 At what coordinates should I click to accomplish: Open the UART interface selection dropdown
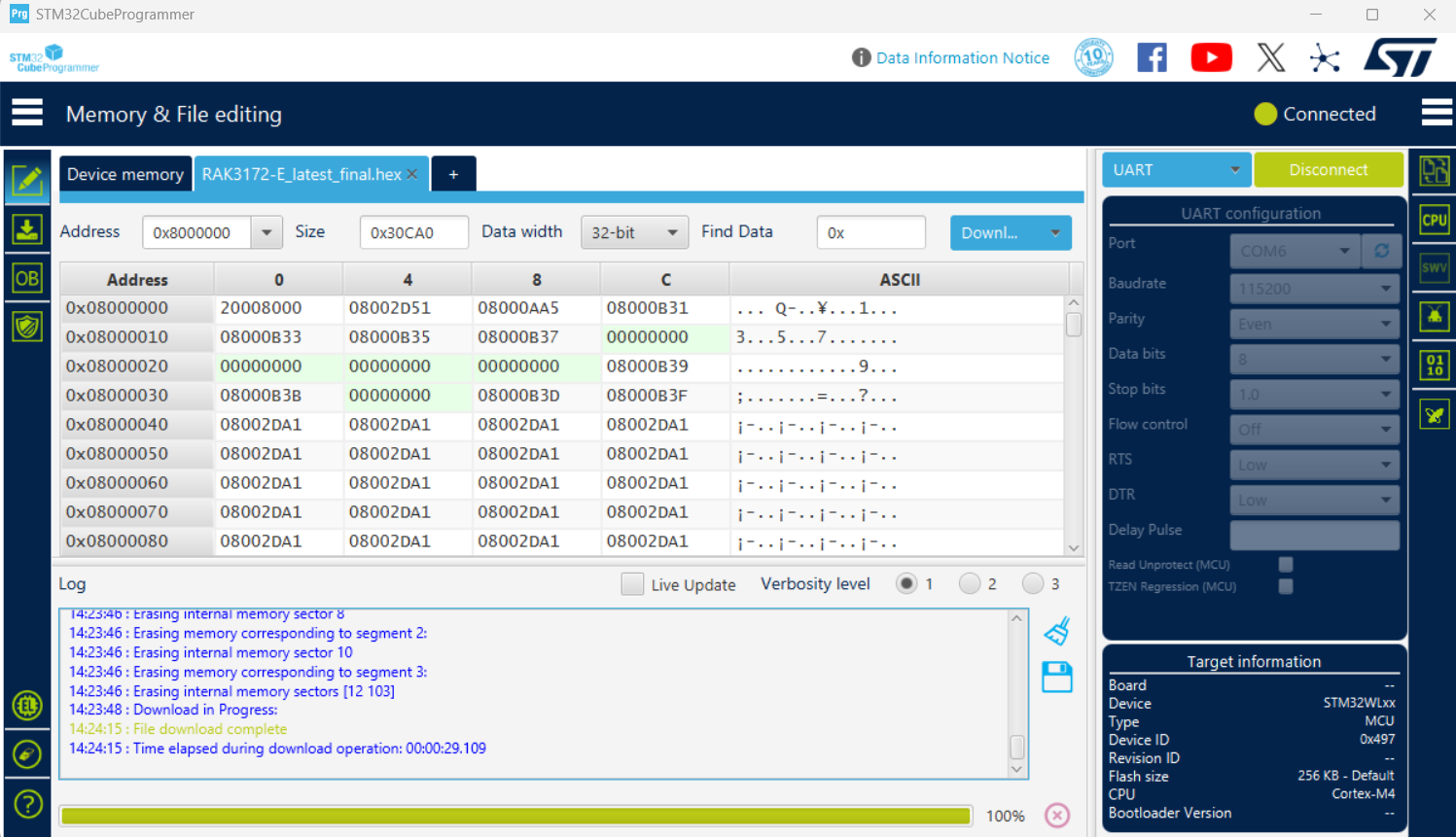pos(1175,170)
